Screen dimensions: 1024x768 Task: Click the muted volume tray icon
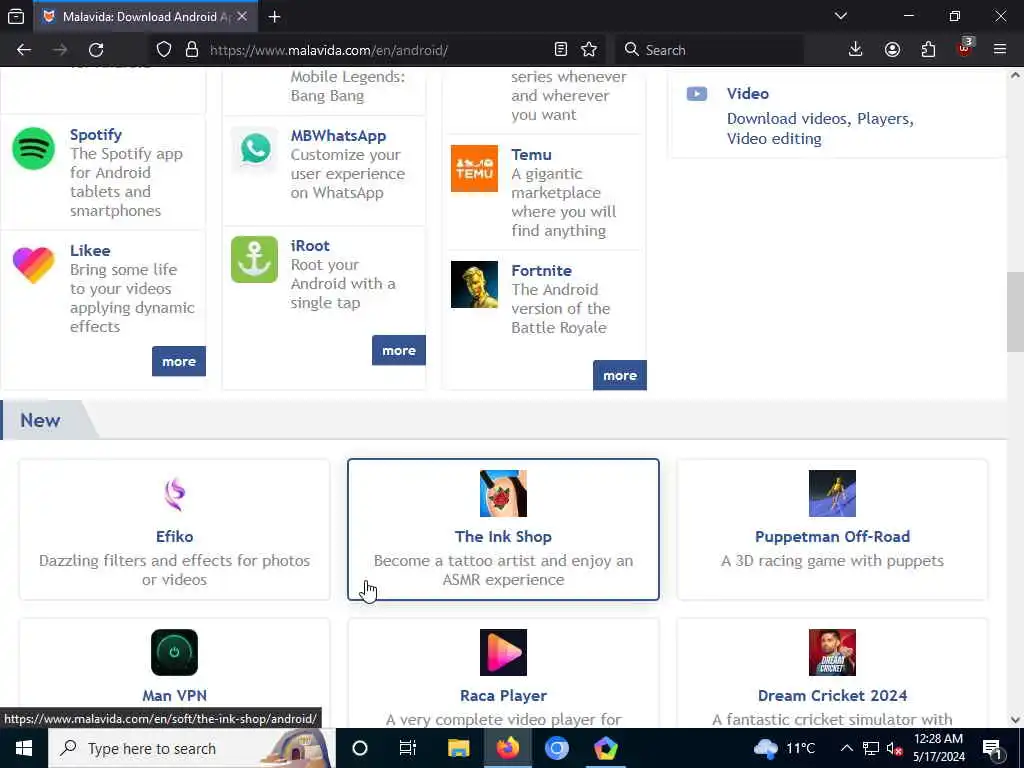tap(893, 748)
